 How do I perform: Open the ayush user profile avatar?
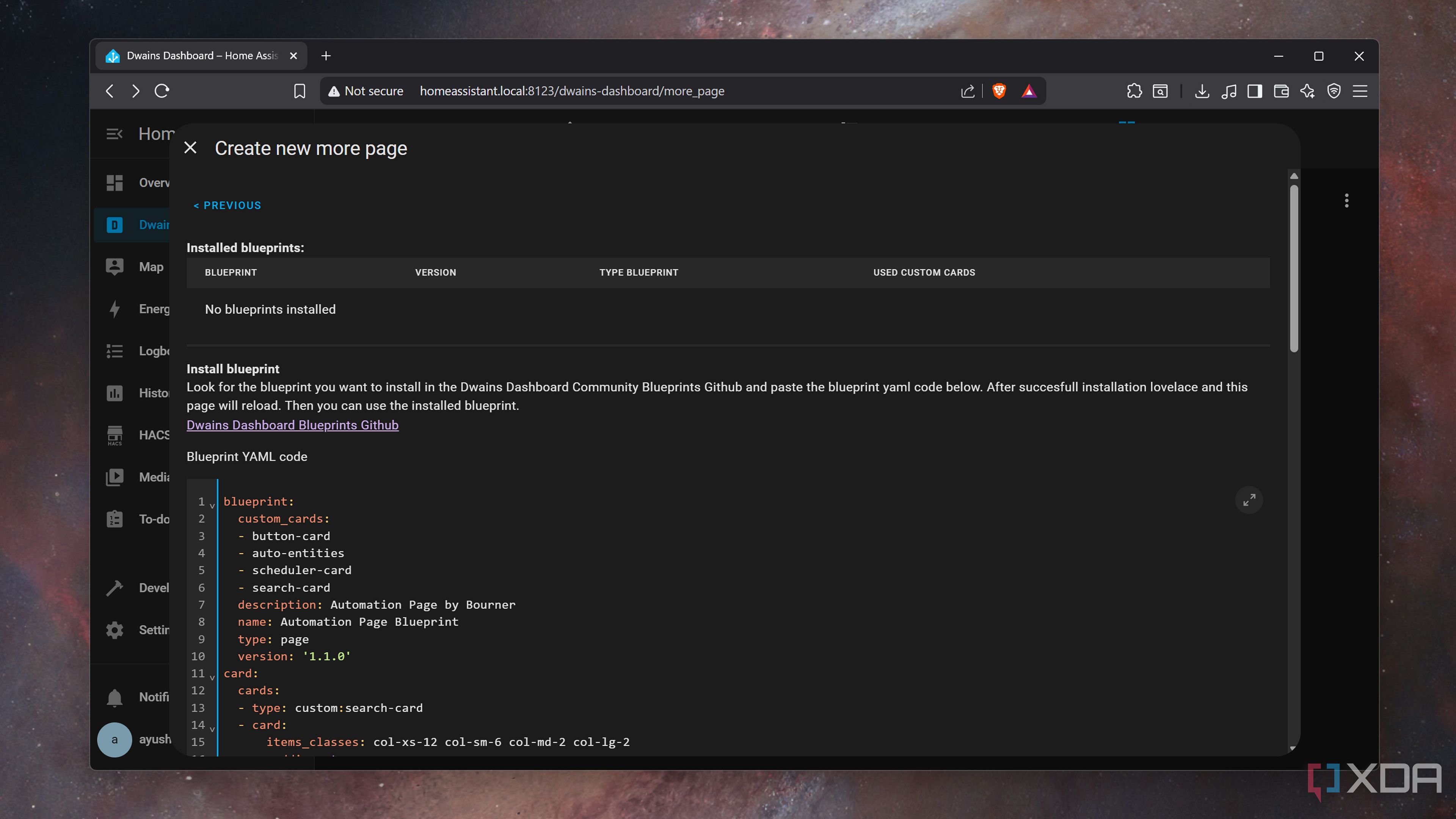[115, 739]
